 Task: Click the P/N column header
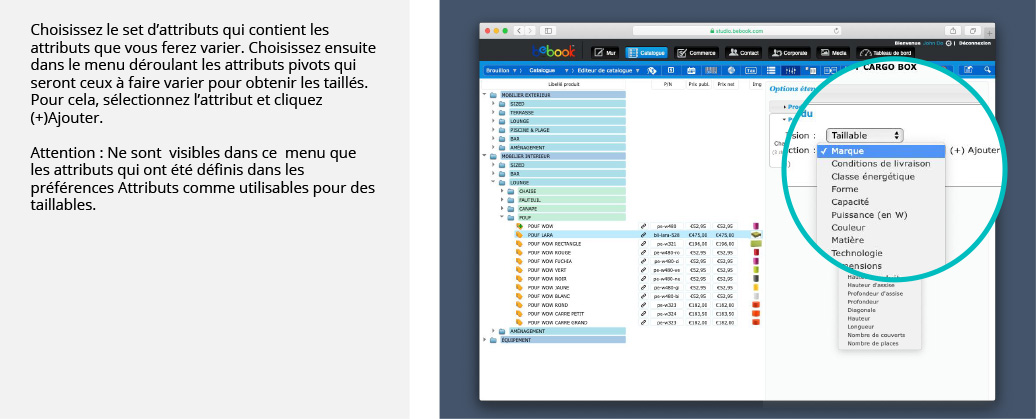click(667, 85)
